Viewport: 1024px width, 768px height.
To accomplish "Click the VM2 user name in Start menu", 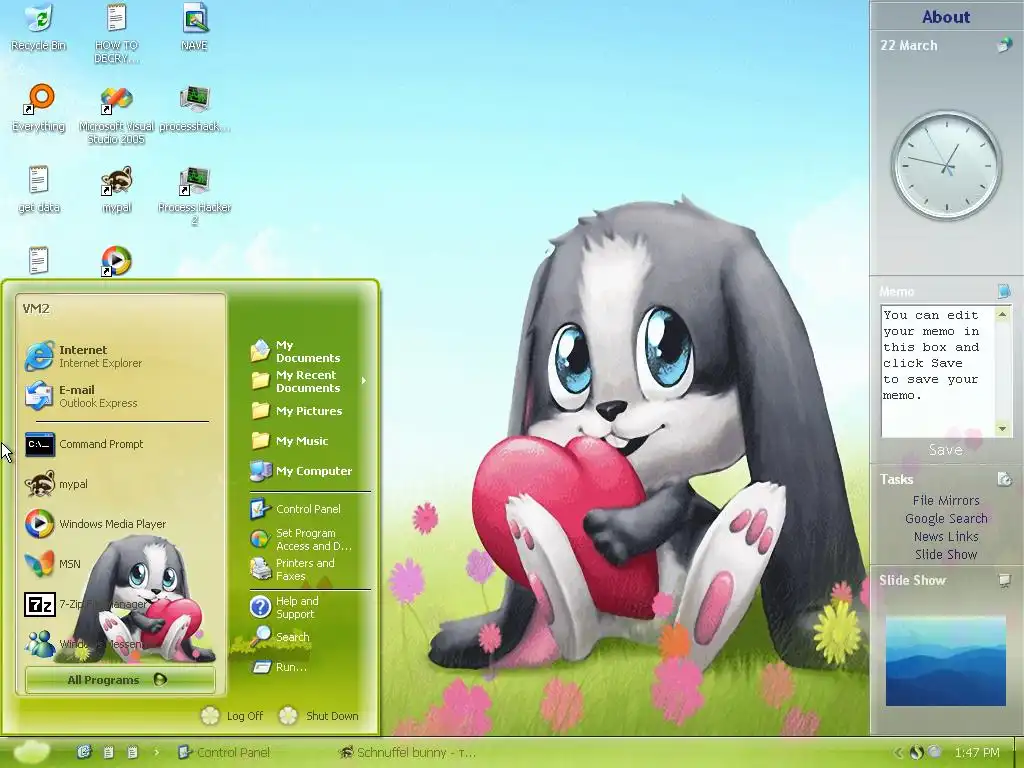I will tap(37, 309).
